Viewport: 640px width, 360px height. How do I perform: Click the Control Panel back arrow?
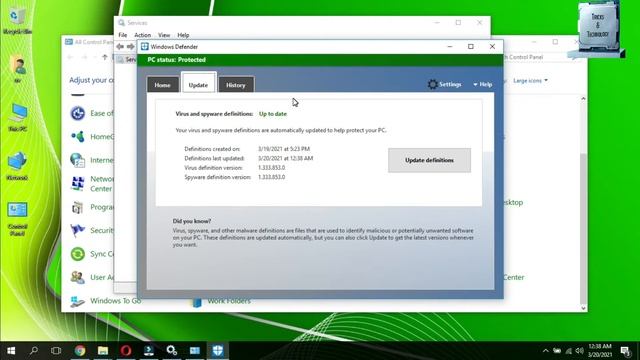pos(70,57)
